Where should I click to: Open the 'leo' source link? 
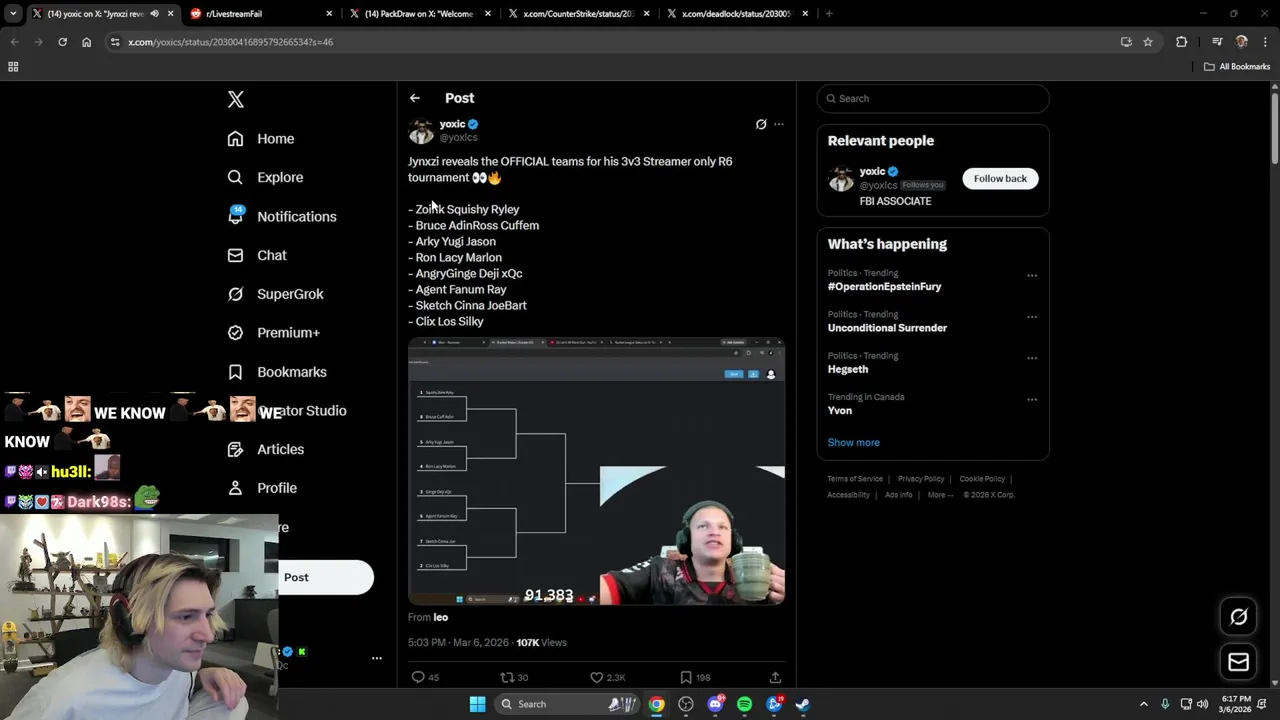coord(441,617)
